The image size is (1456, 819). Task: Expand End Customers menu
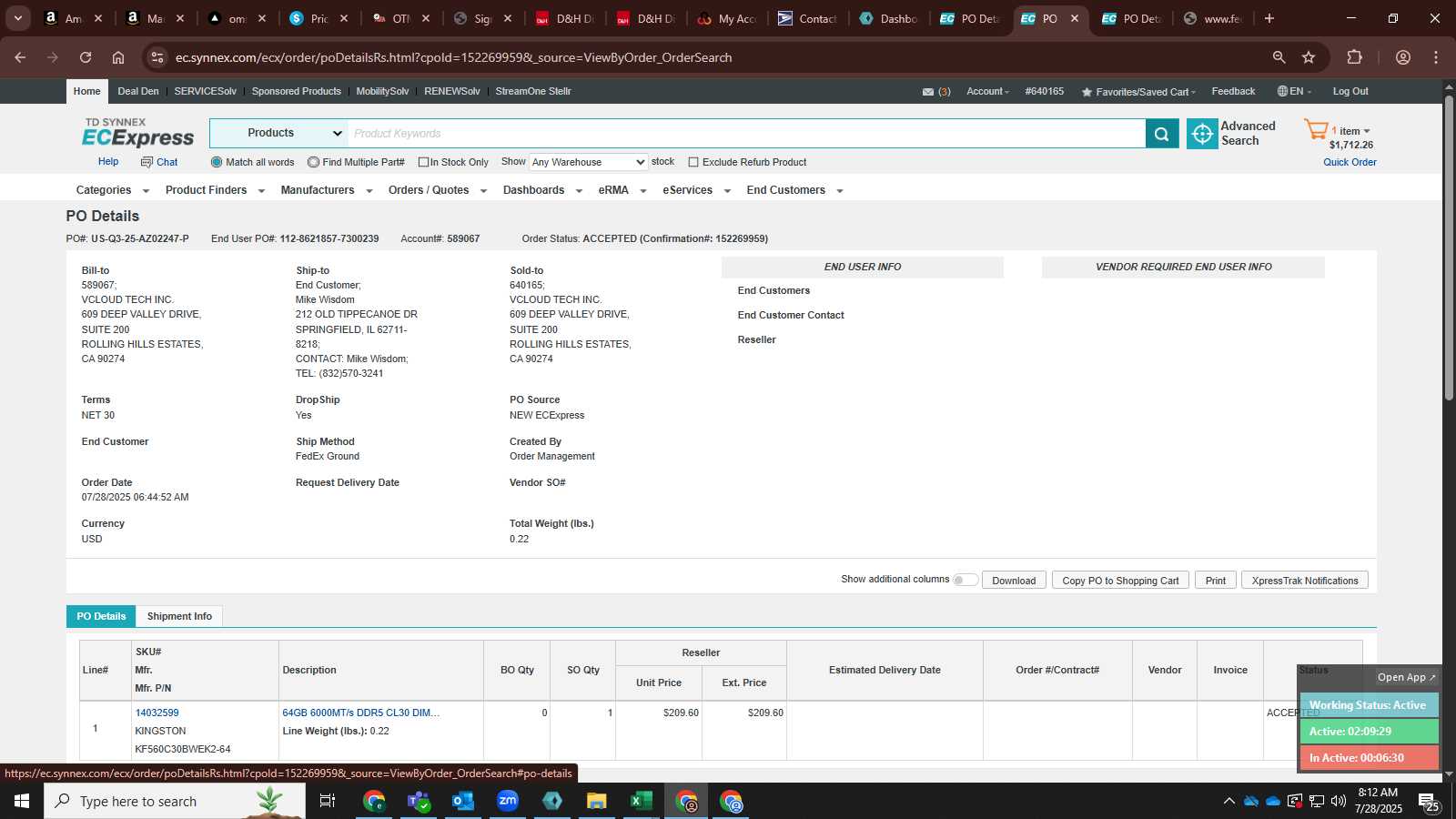click(795, 190)
